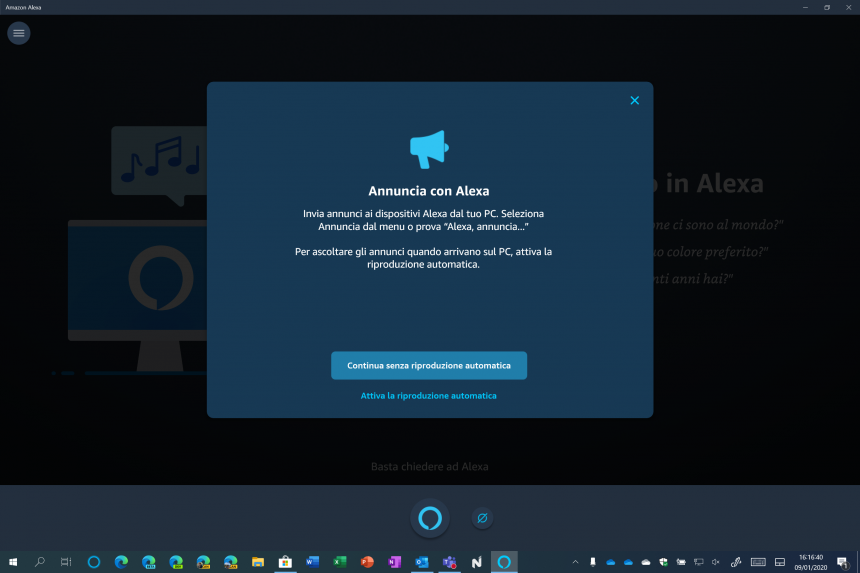Open File Explorer from taskbar

[258, 562]
